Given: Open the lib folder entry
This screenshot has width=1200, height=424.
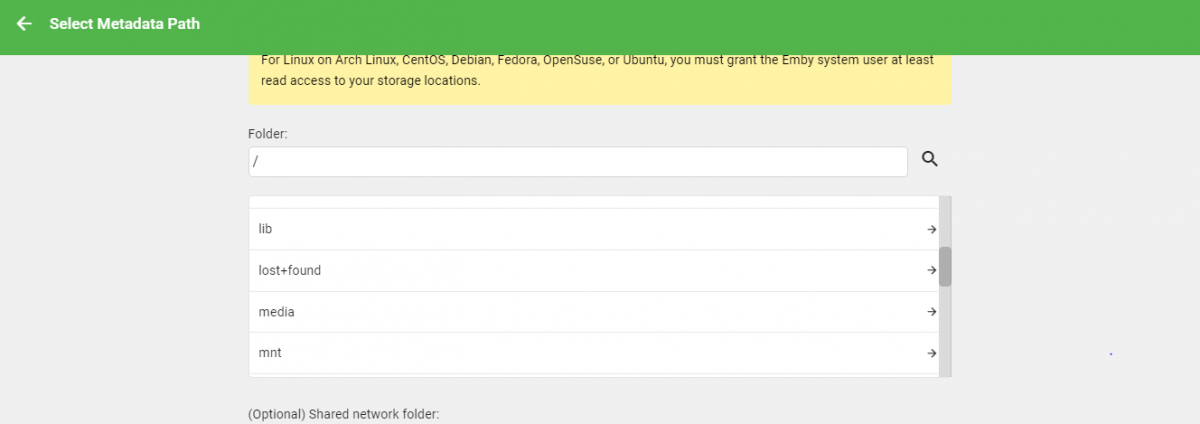Looking at the screenshot, I should coord(266,229).
